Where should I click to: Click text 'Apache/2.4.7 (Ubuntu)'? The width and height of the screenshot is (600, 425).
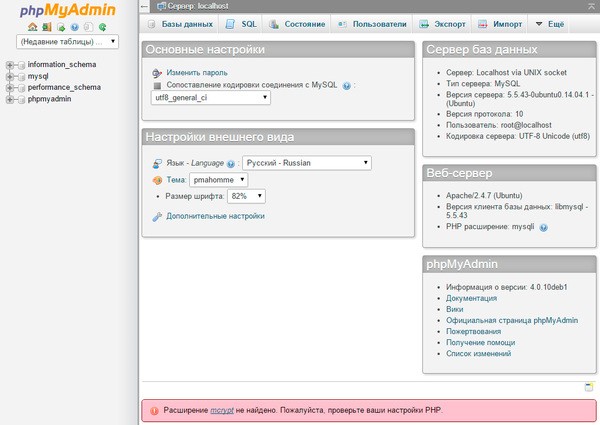(x=484, y=195)
